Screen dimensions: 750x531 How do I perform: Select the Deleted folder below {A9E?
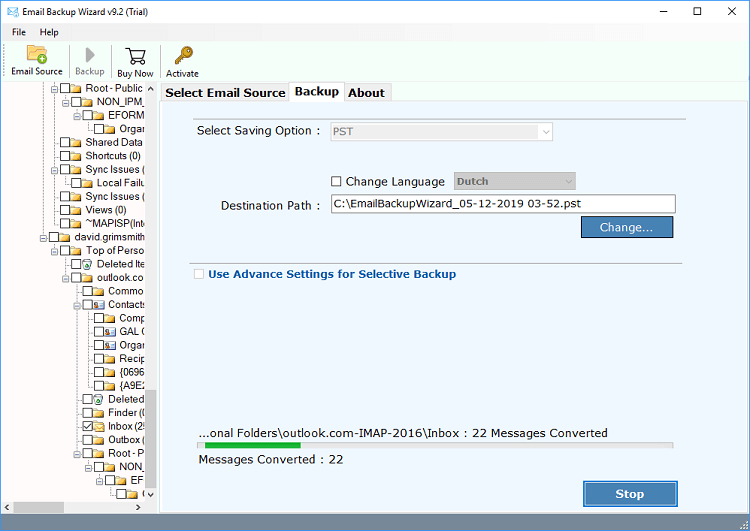(x=126, y=399)
